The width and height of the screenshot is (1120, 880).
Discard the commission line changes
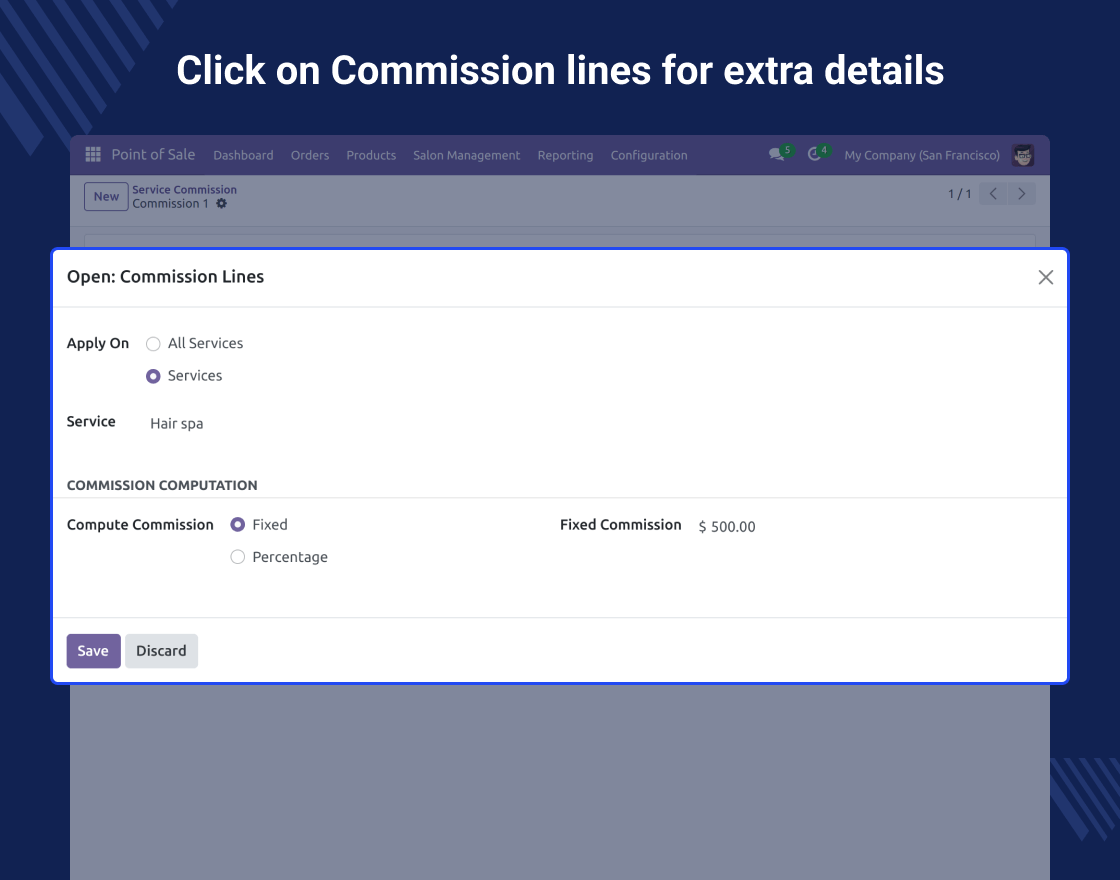pyautogui.click(x=161, y=651)
